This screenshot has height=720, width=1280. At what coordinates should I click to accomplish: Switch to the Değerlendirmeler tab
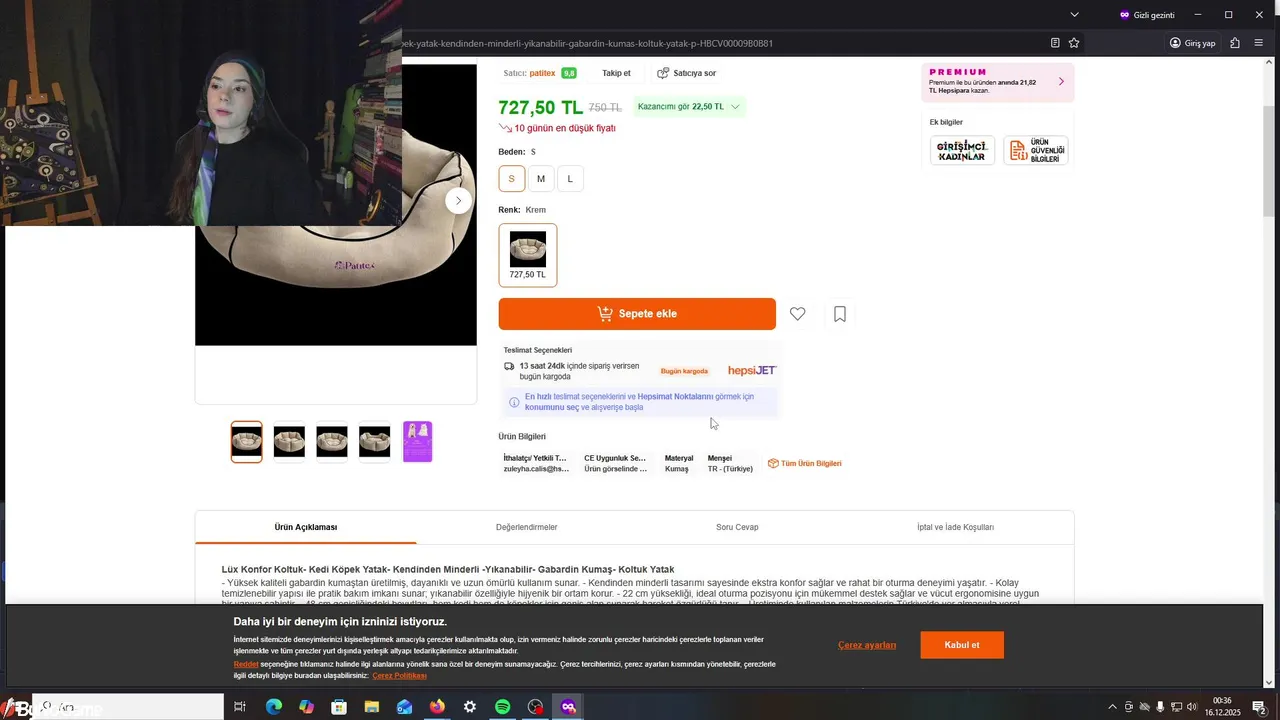click(x=526, y=527)
